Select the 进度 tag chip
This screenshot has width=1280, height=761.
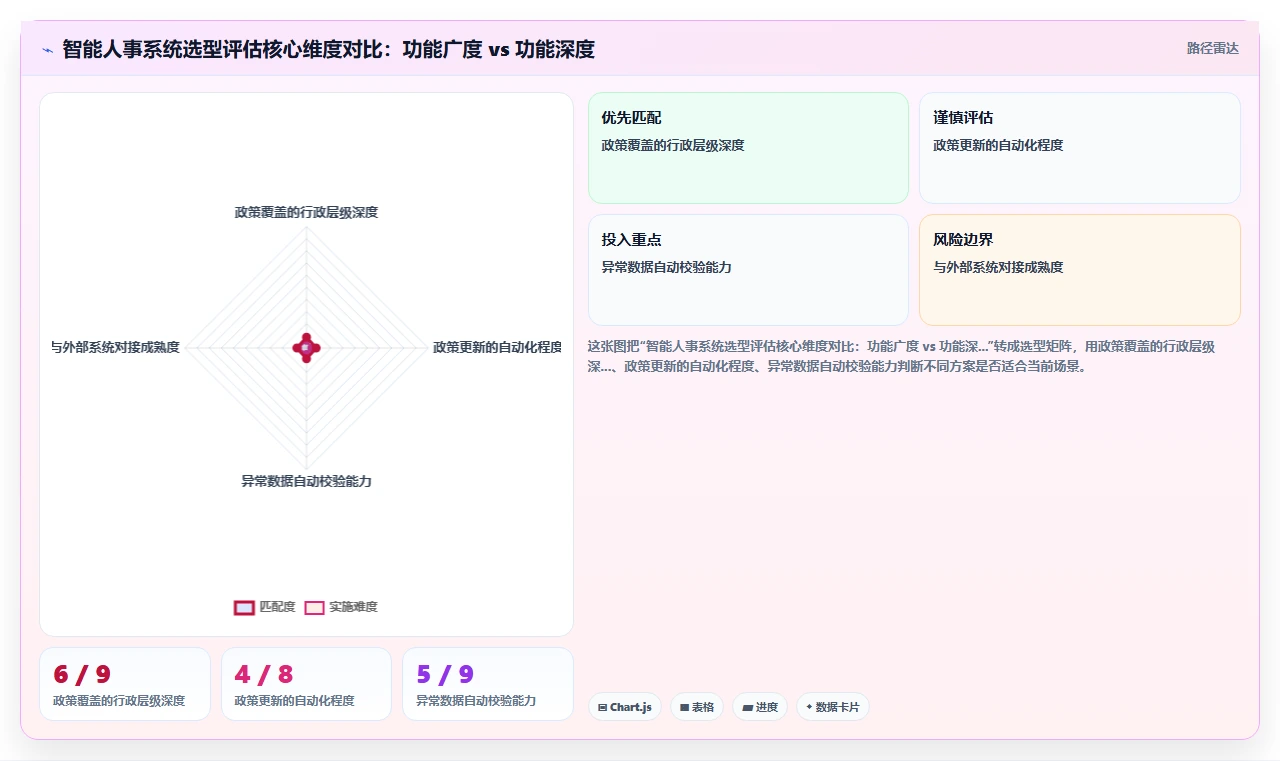click(760, 707)
